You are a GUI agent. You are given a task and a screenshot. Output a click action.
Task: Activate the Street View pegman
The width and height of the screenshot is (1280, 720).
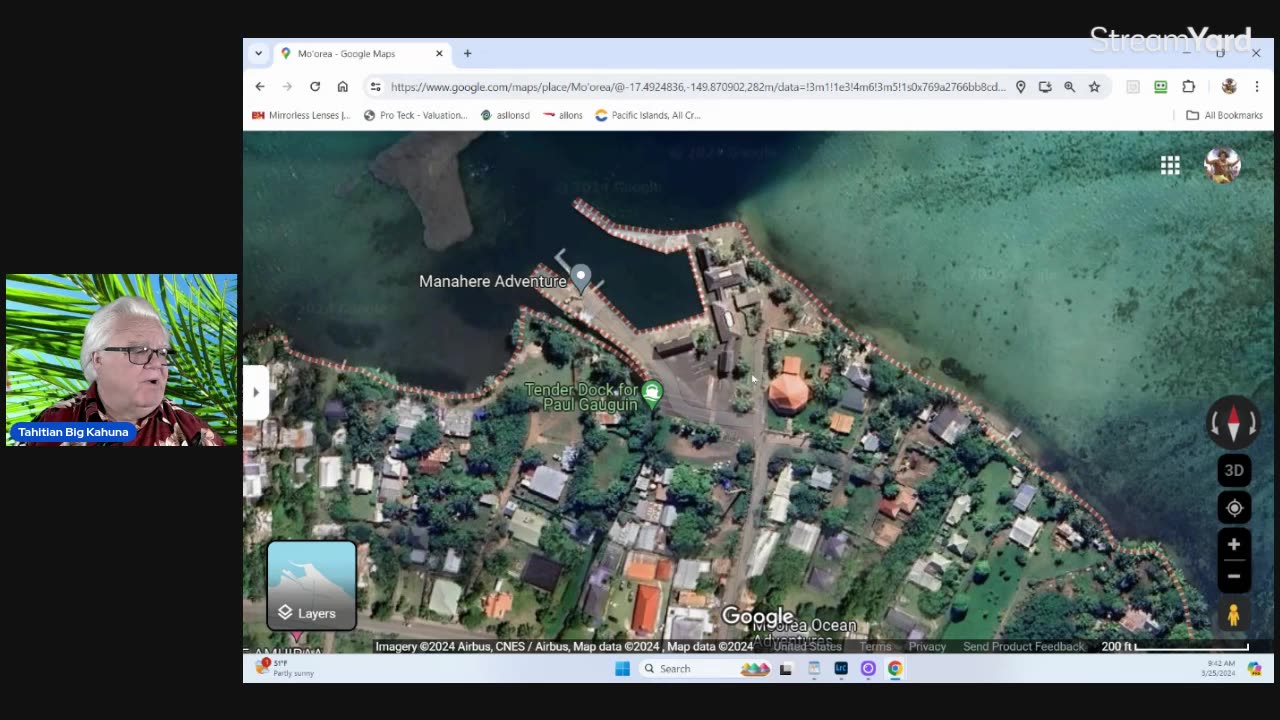1234,615
